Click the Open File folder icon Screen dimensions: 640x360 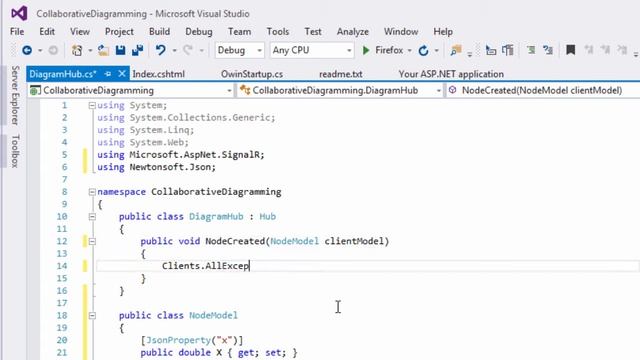(x=103, y=51)
